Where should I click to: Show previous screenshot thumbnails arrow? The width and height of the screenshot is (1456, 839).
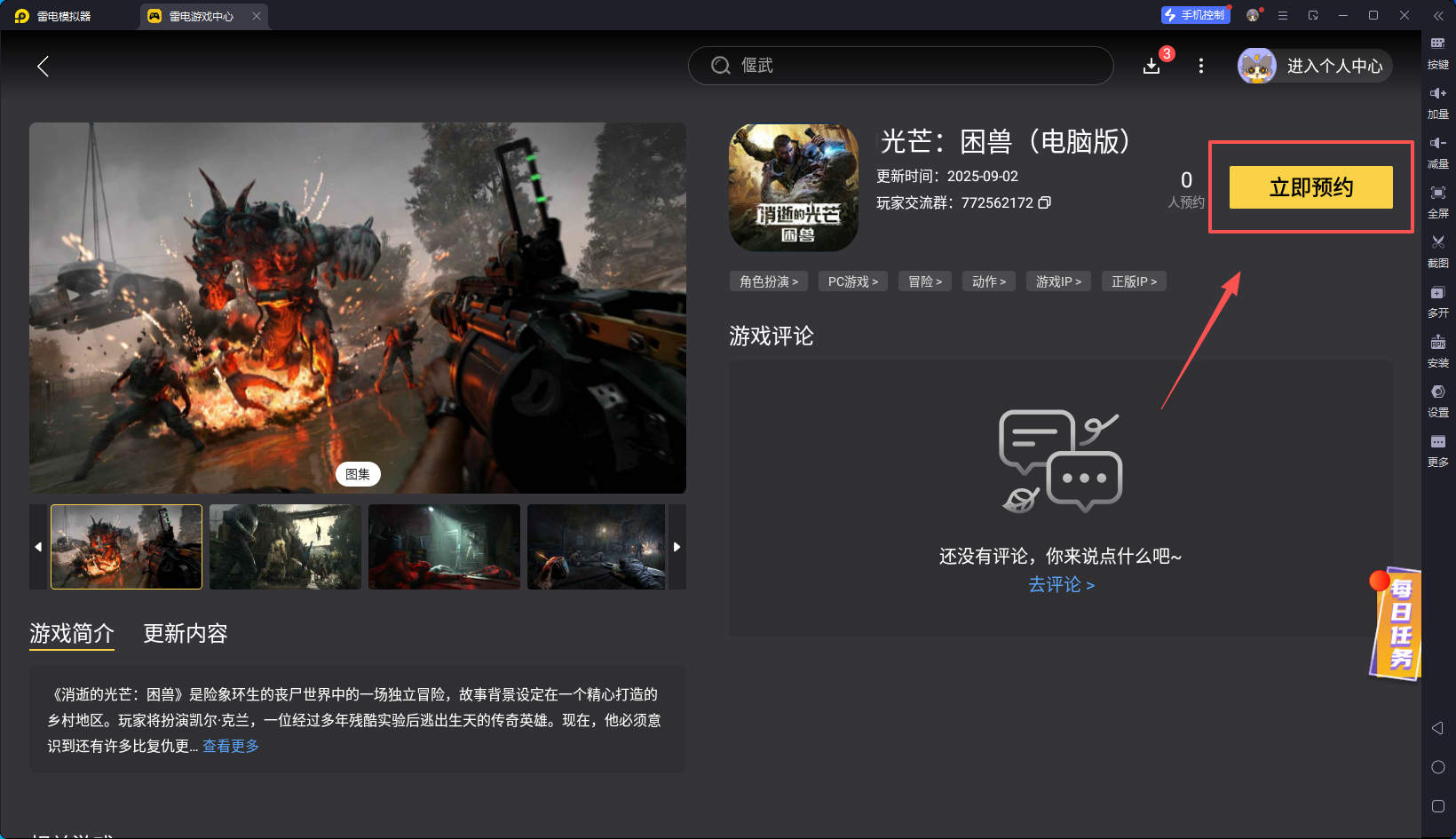click(38, 547)
